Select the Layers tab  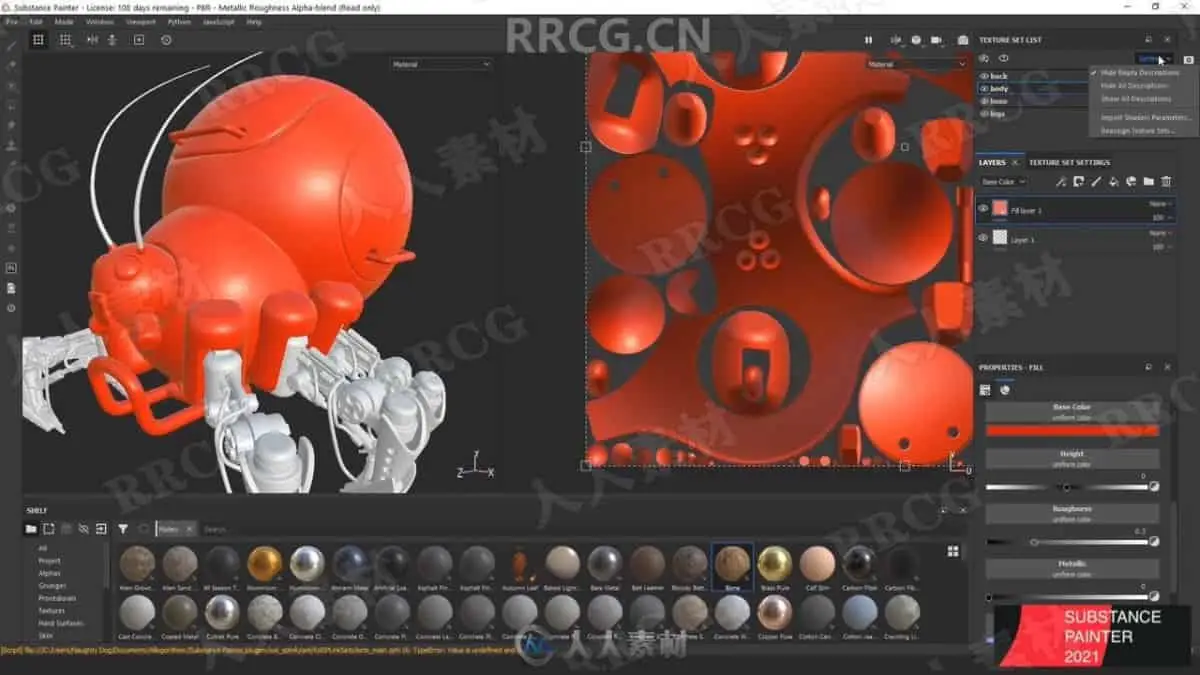pos(992,162)
